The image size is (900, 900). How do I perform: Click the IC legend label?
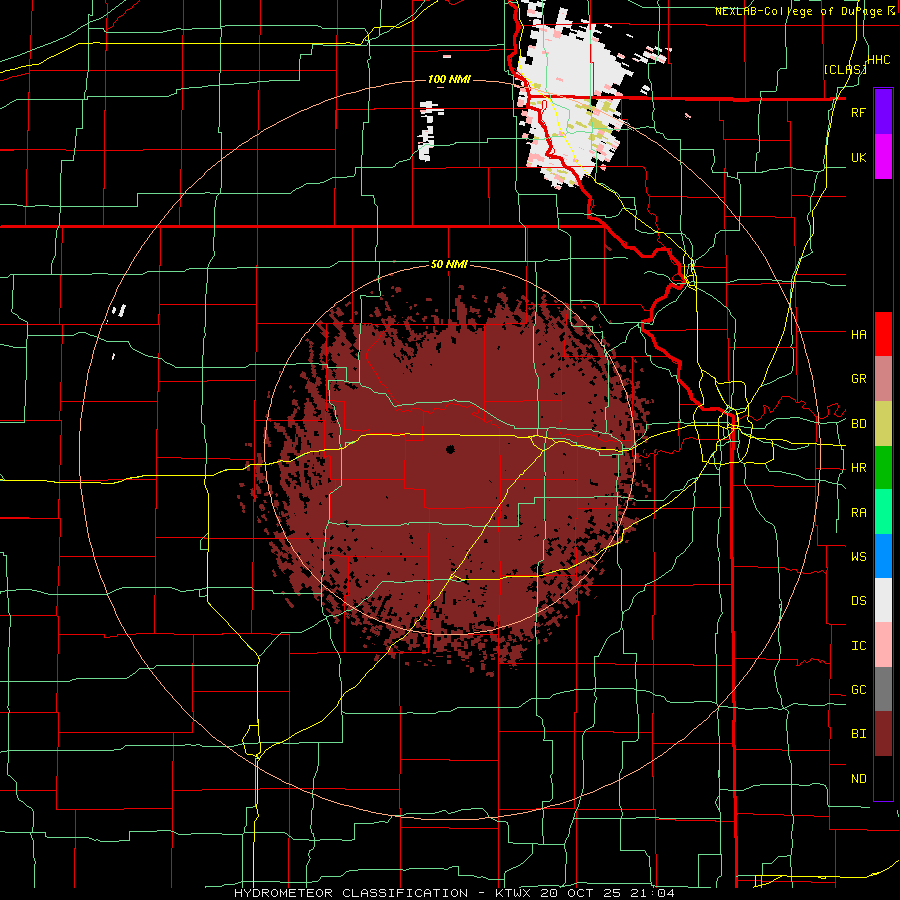pyautogui.click(x=858, y=646)
